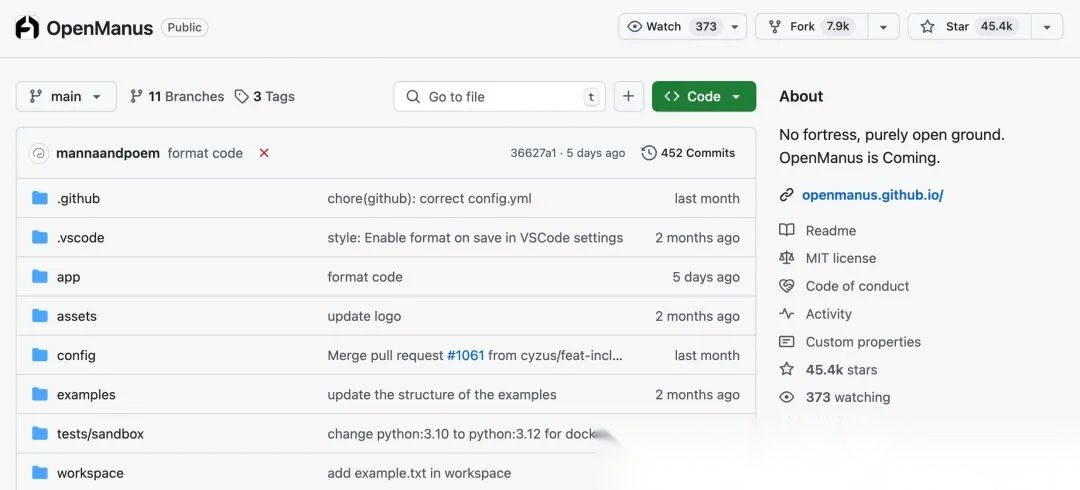Open the examples folder
This screenshot has width=1080, height=490.
pyautogui.click(x=86, y=395)
